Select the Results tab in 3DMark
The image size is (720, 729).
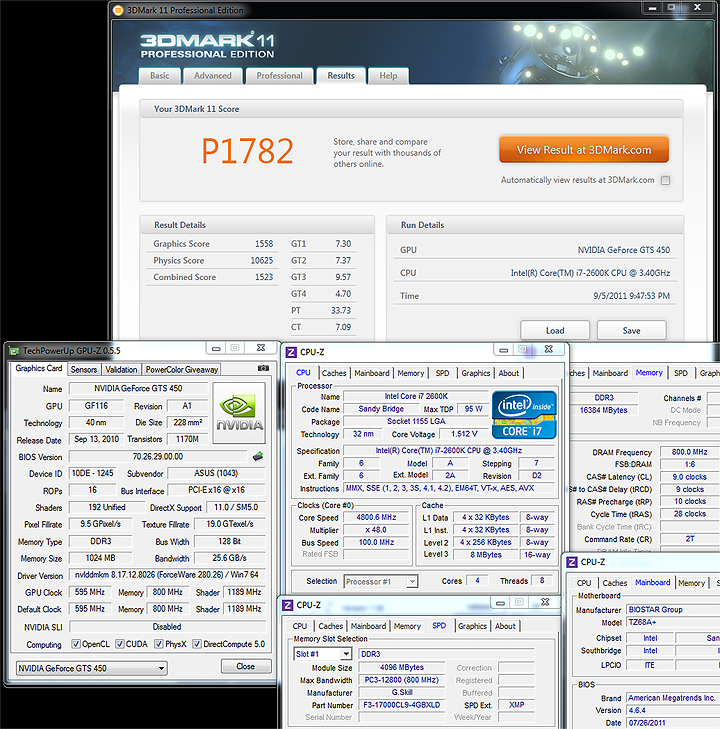(x=341, y=76)
